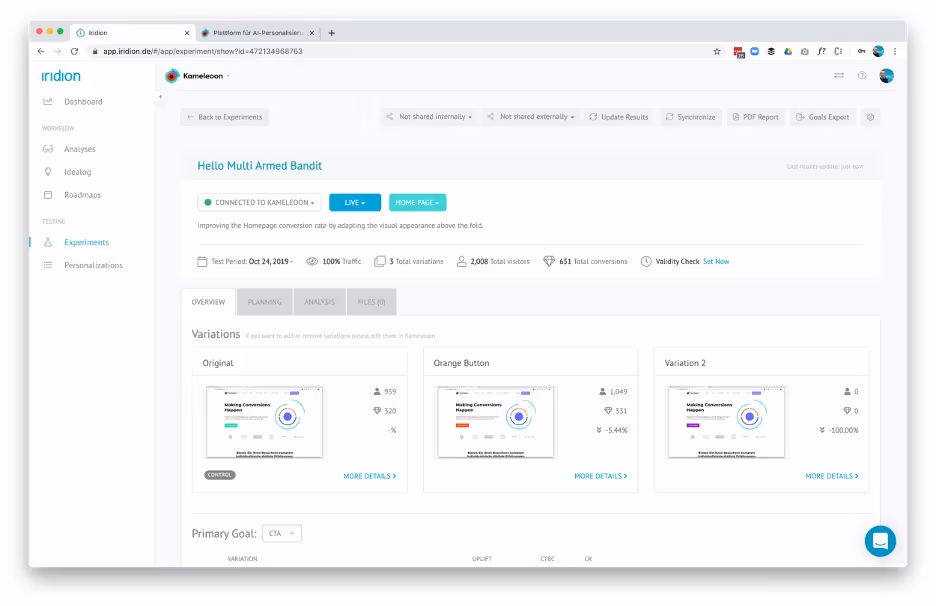The width and height of the screenshot is (936, 606).
Task: Open the Analyses section
Action: 79,149
